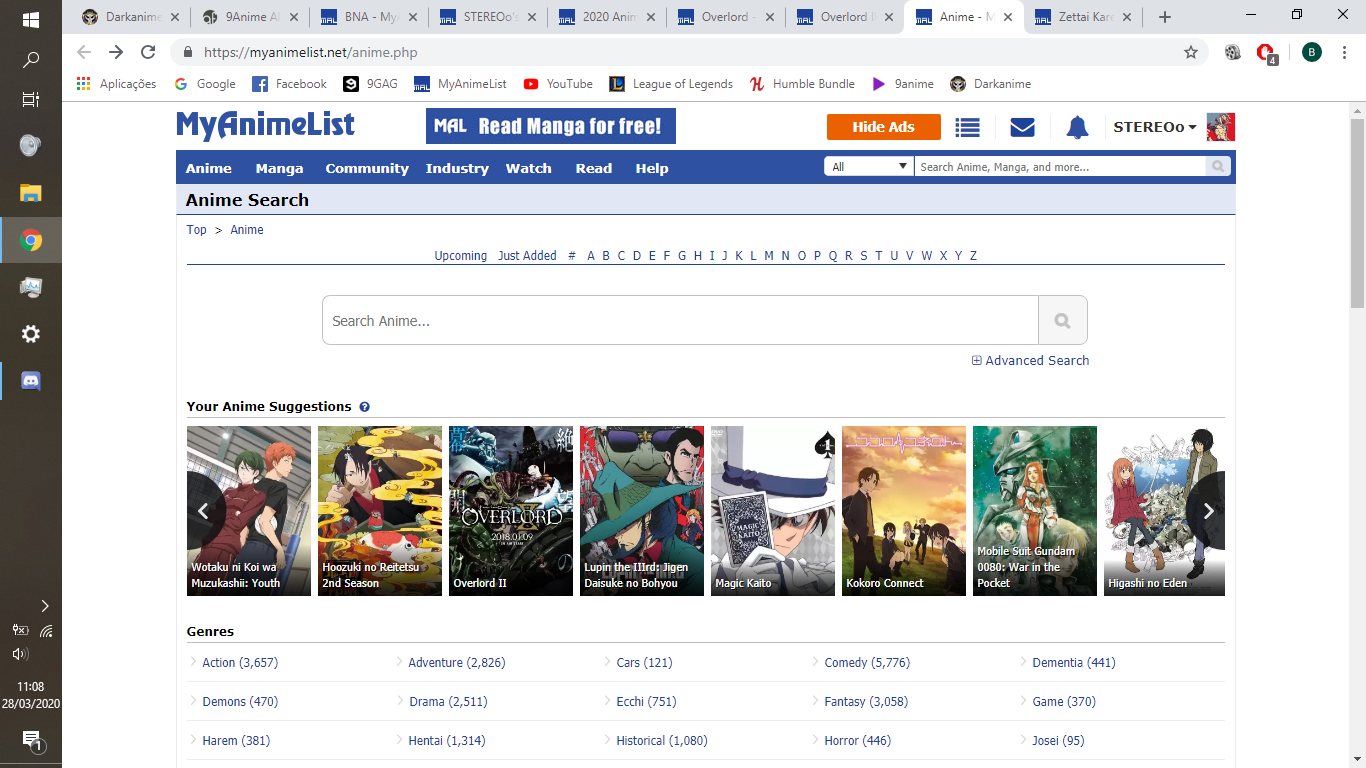Expand the Advanced Search options

[1030, 361]
